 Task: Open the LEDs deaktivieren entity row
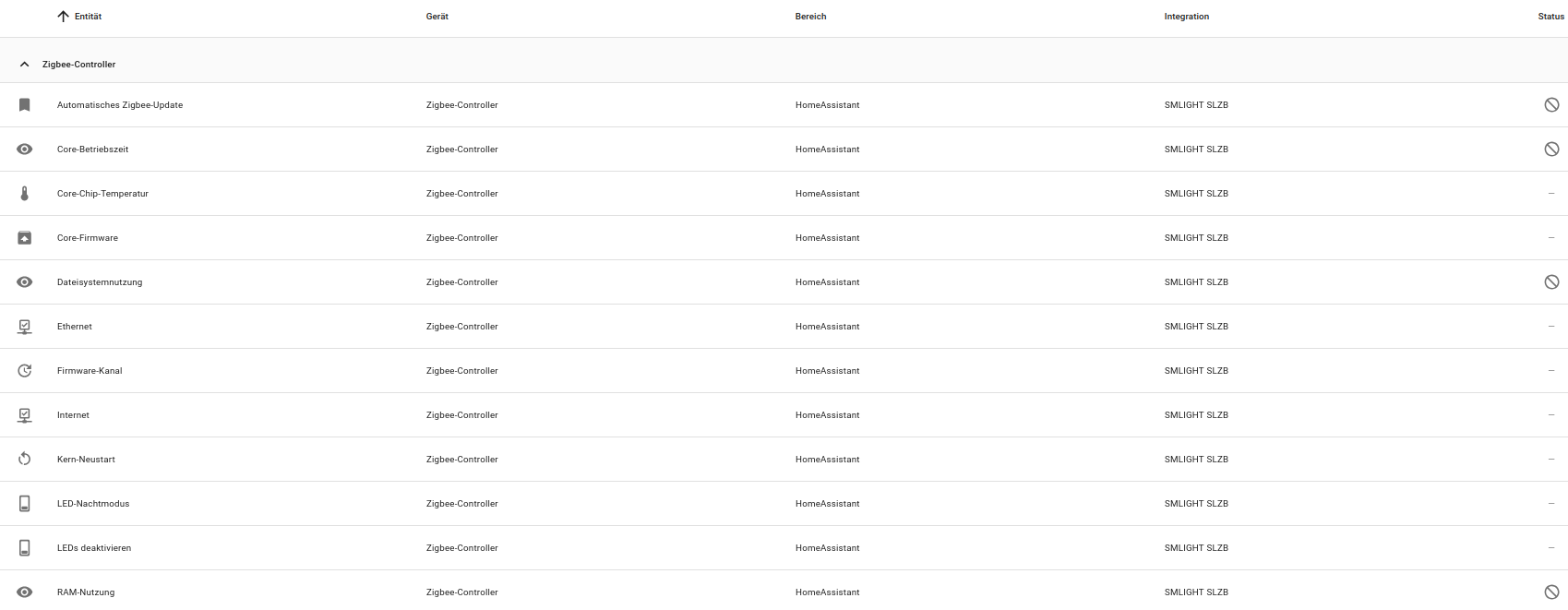(x=94, y=548)
